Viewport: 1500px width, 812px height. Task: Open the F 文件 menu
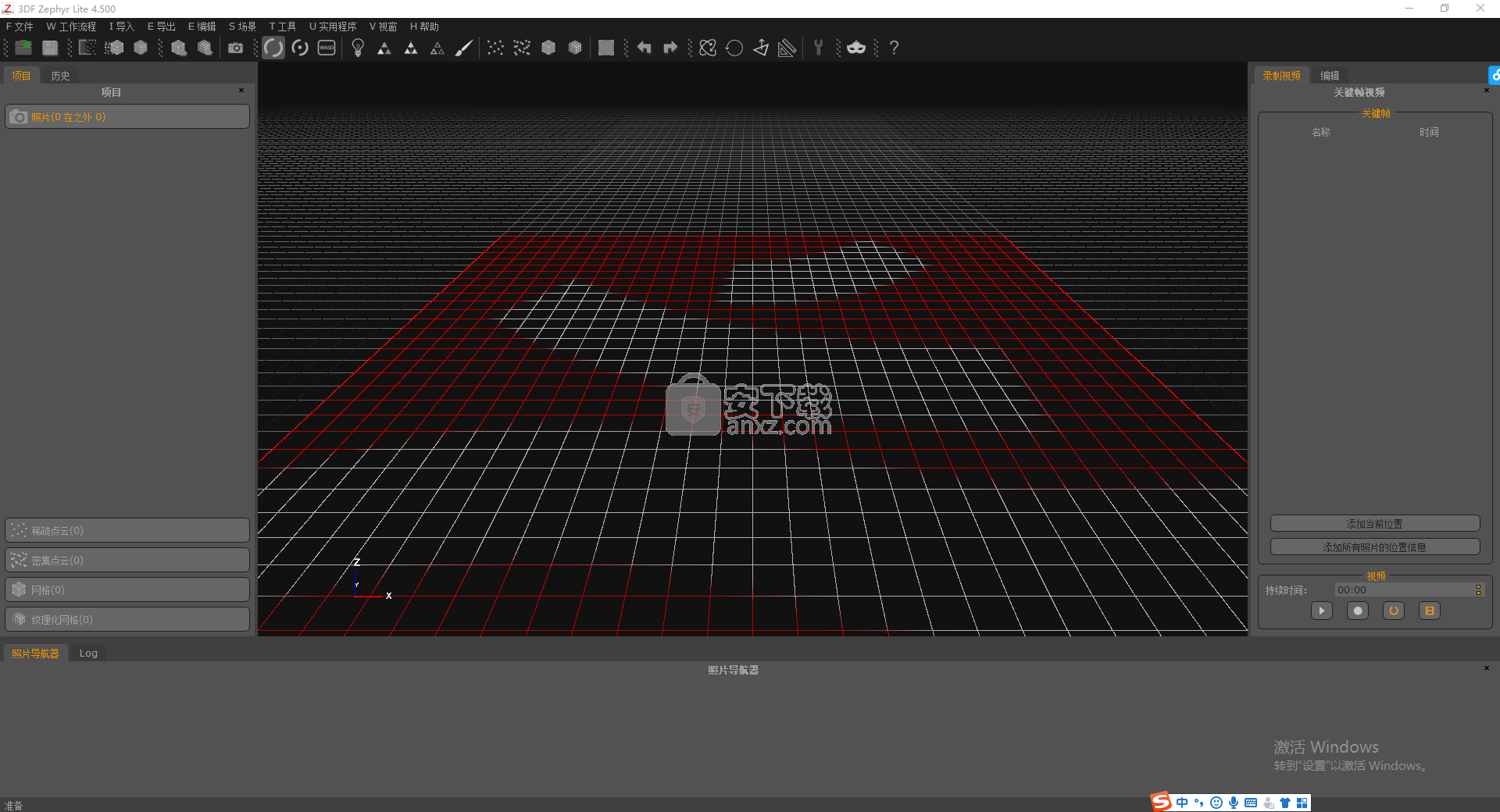[x=20, y=27]
